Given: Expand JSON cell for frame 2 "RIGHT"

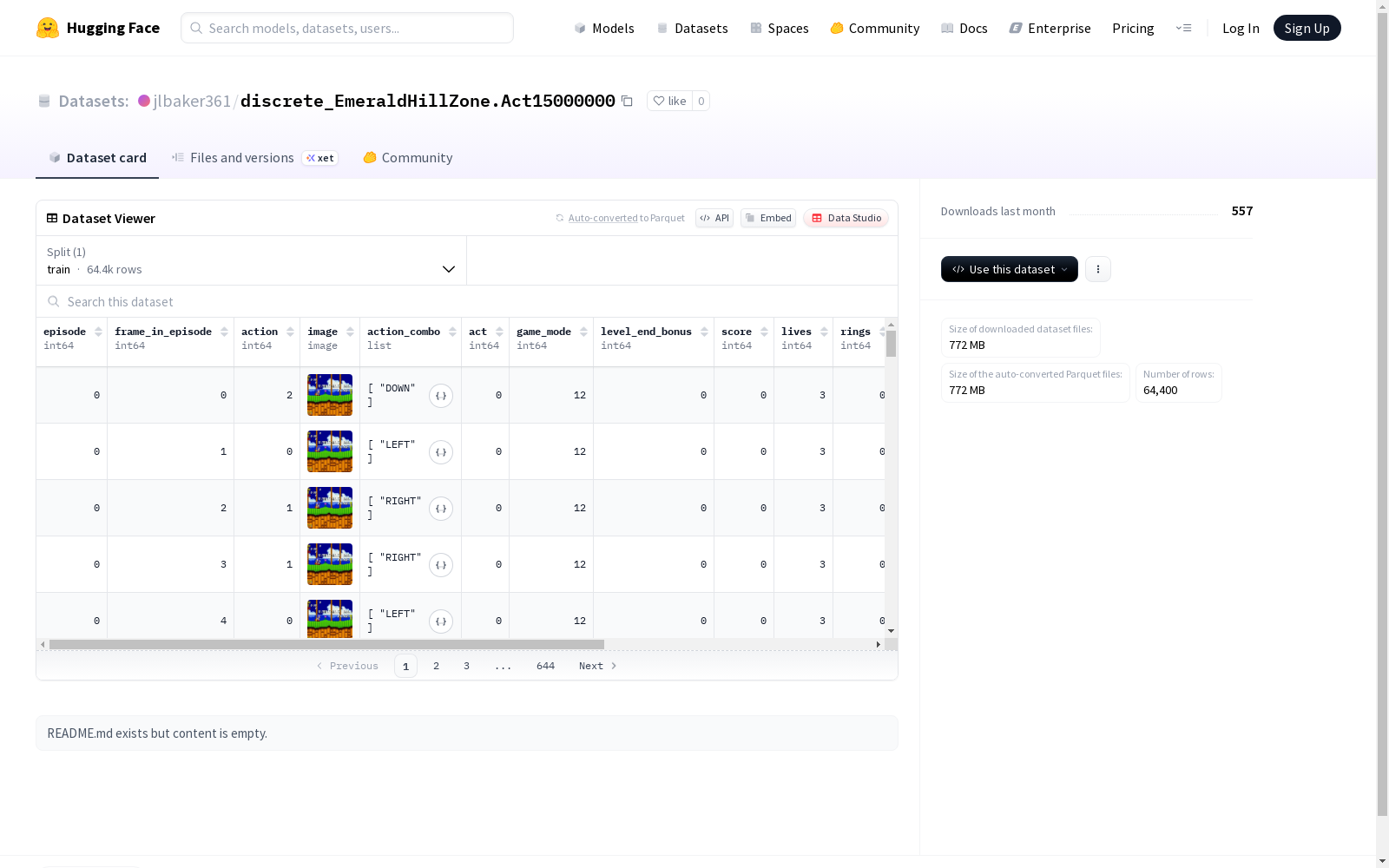Looking at the screenshot, I should [441, 509].
